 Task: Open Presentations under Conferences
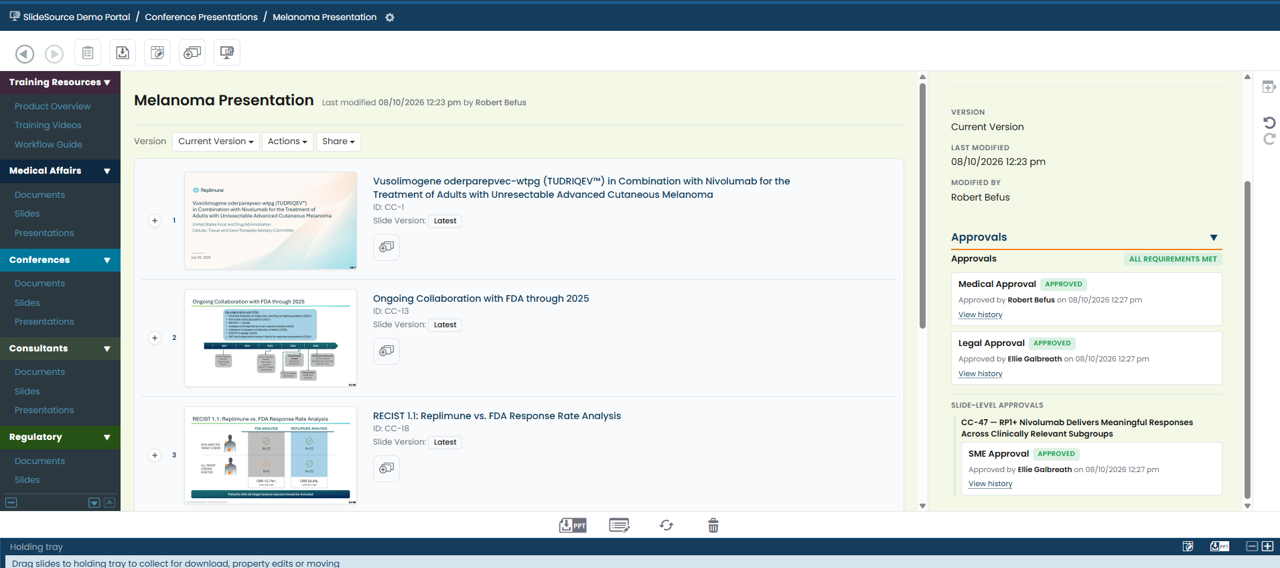[44, 322]
